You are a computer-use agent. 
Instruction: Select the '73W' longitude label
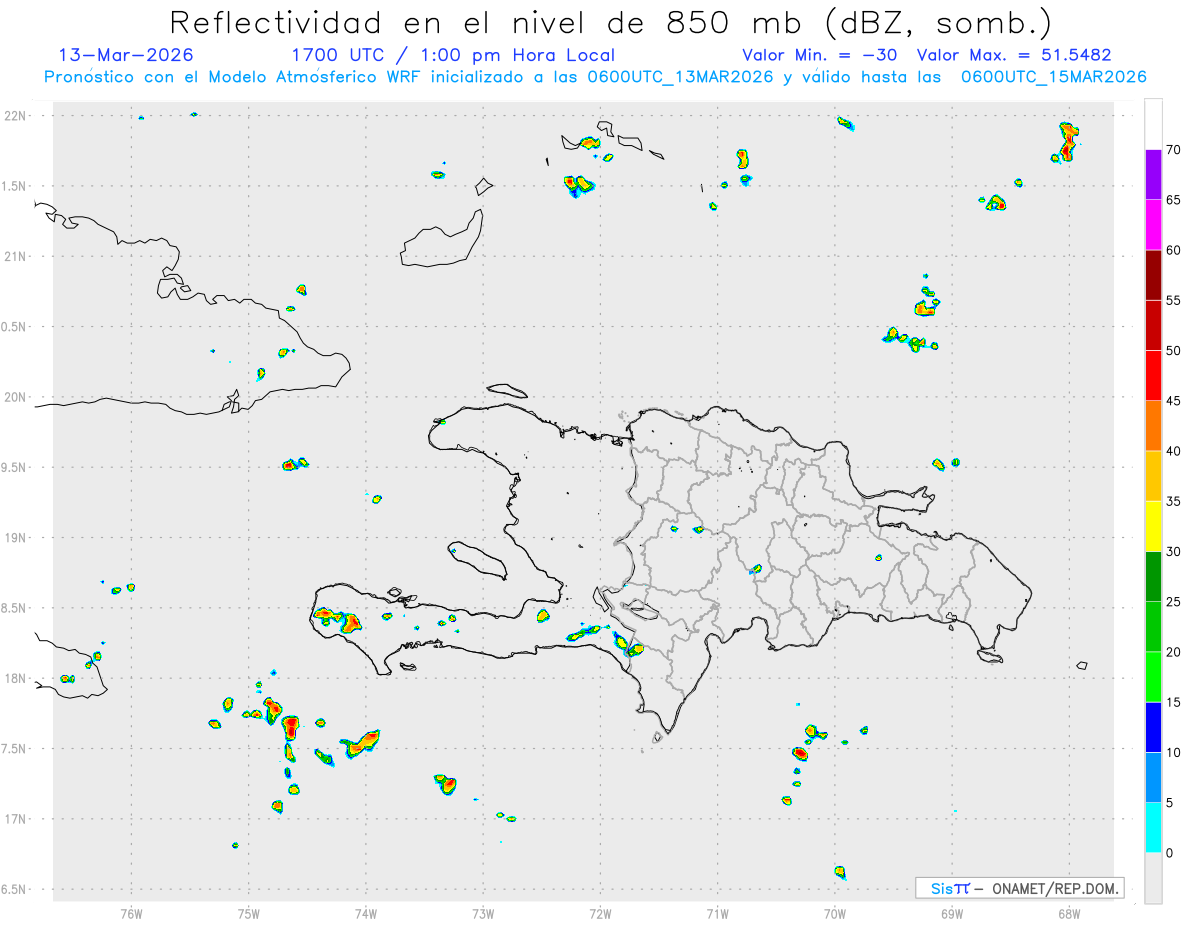click(483, 913)
